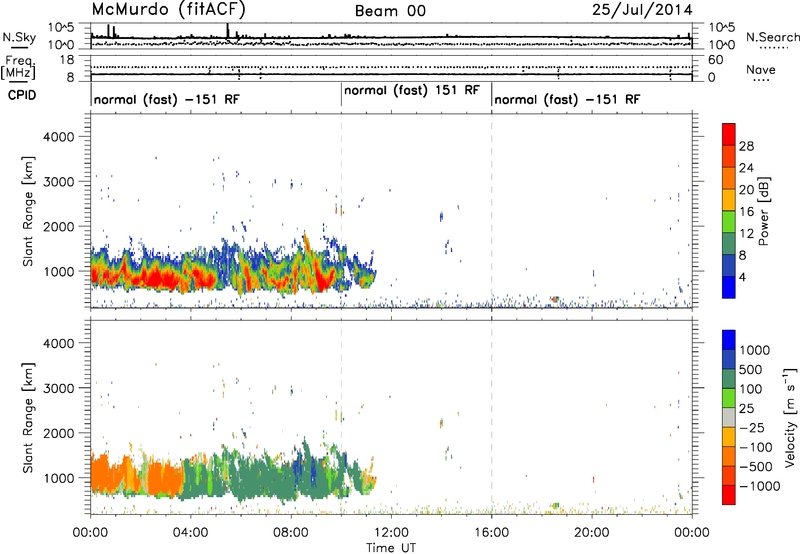
Task: Click the red top segment of Power colorbar
Action: [729, 134]
